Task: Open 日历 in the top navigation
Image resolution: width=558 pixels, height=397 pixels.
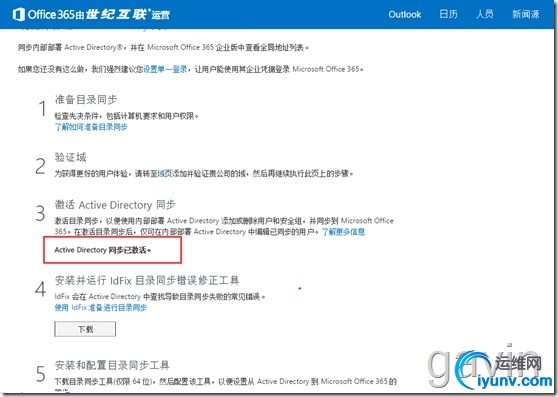Action: pyautogui.click(x=448, y=14)
